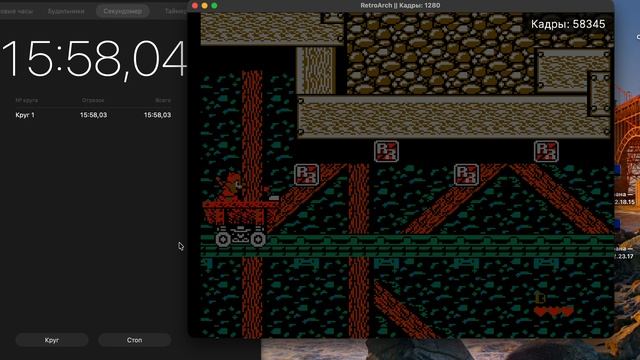Click the Всего value 15:58,03
This screenshot has width=640, height=360.
[157, 115]
